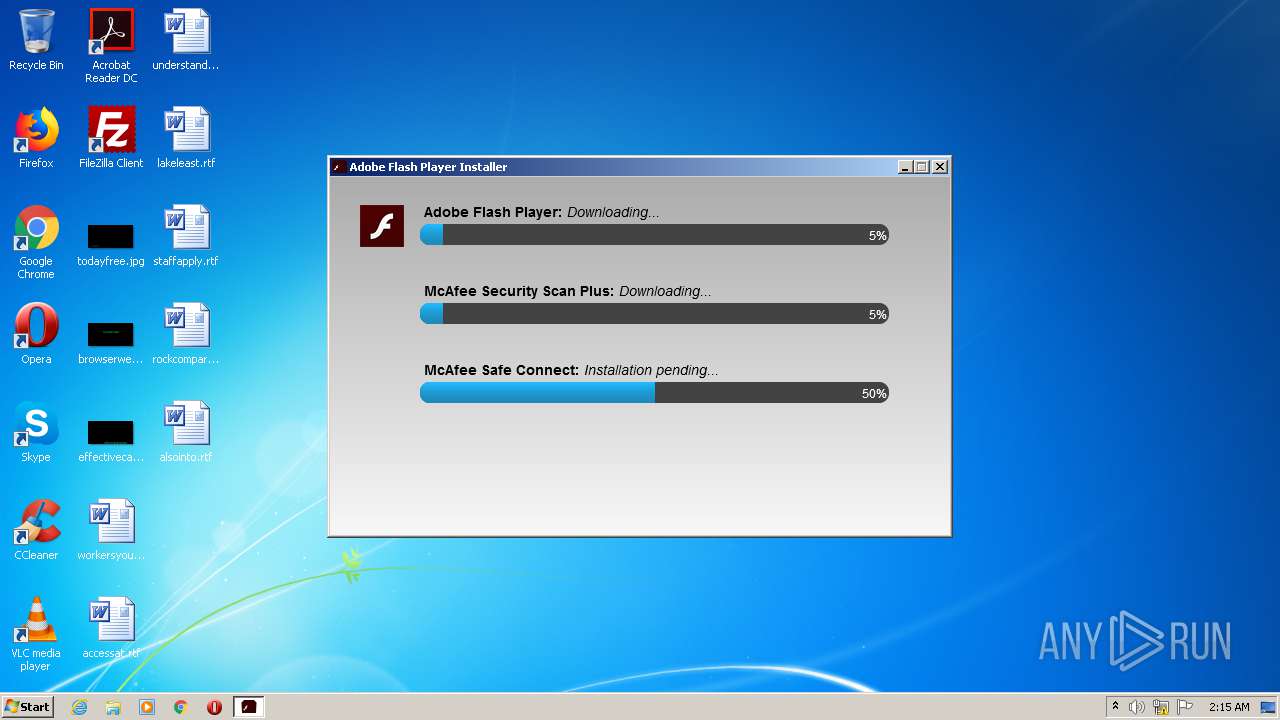Open Firefox desktop shortcut
The width and height of the screenshot is (1280, 720).
[x=36, y=138]
